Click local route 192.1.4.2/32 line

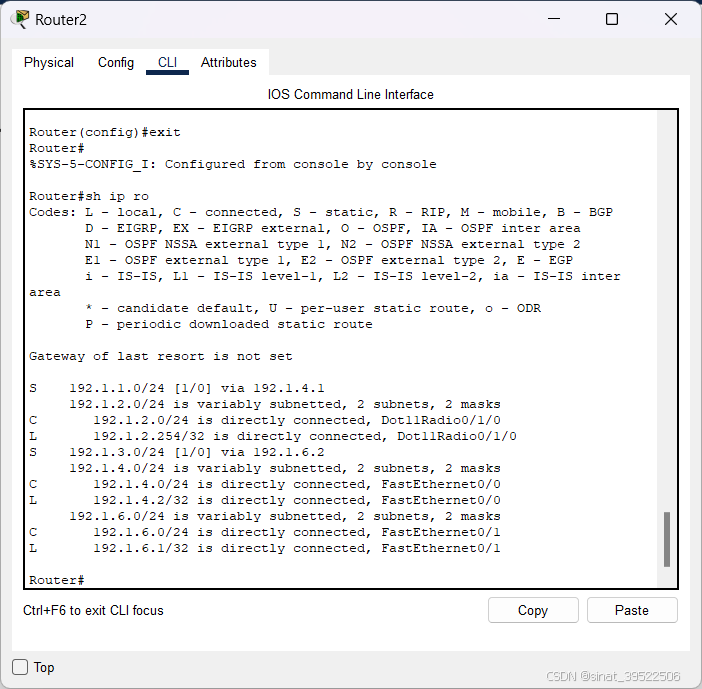coord(265,500)
